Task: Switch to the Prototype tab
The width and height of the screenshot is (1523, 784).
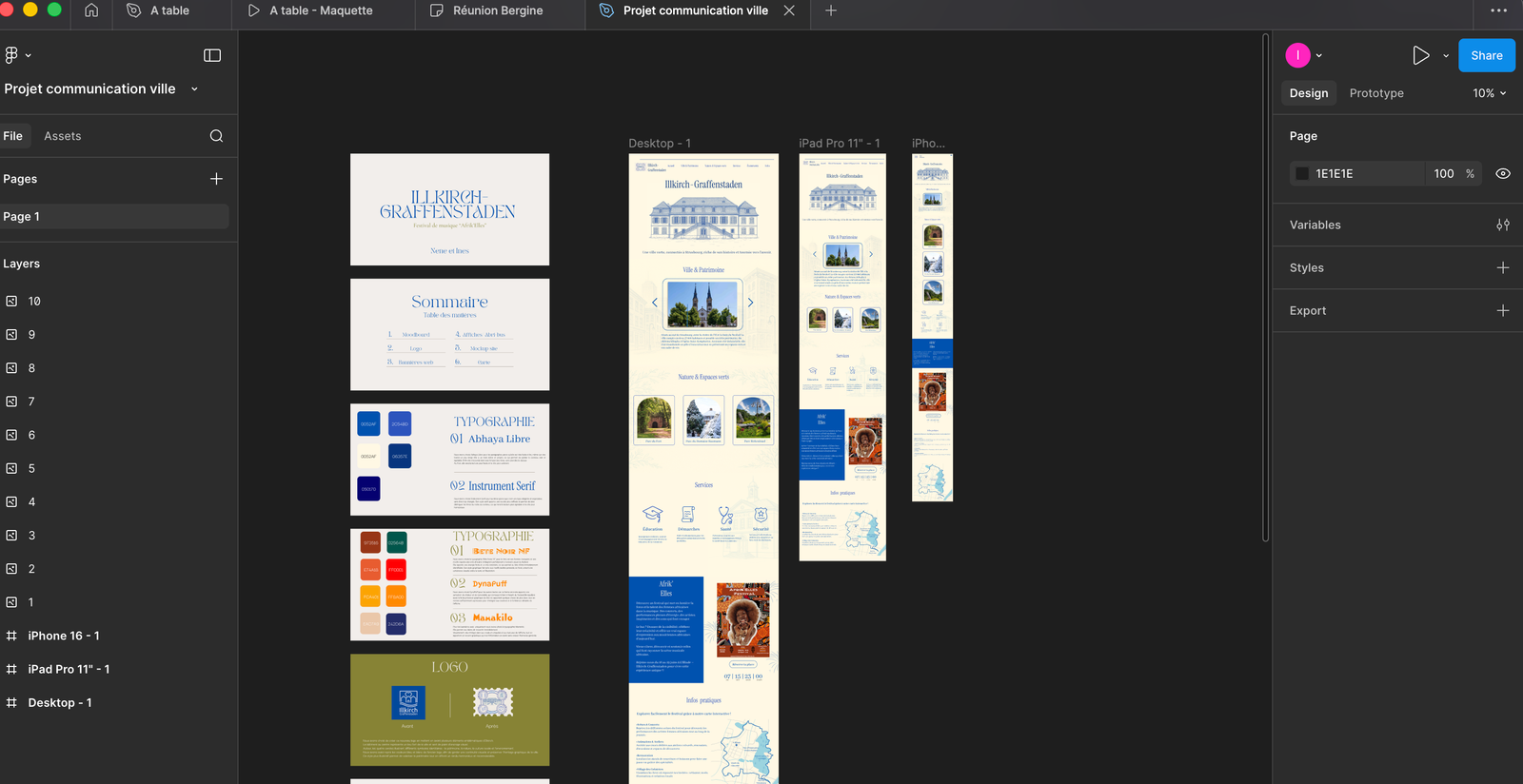Action: click(1375, 93)
